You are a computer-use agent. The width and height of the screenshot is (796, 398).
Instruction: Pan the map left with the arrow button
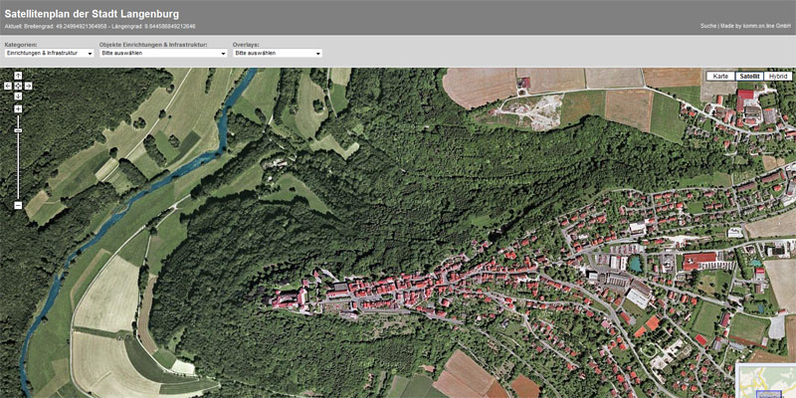click(8, 86)
